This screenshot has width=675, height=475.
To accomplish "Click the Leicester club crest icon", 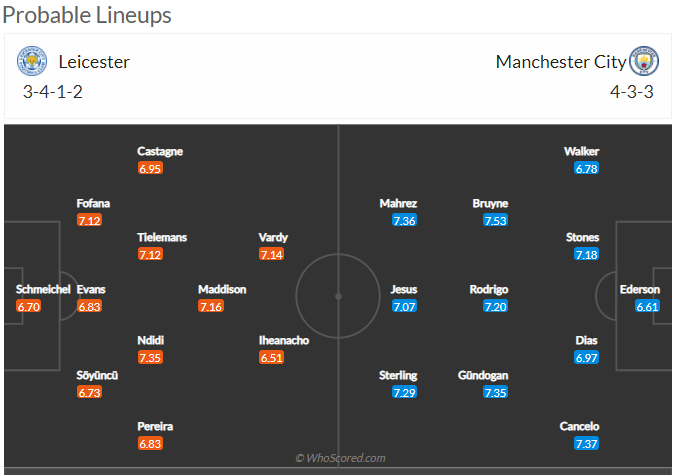I will click(x=32, y=61).
